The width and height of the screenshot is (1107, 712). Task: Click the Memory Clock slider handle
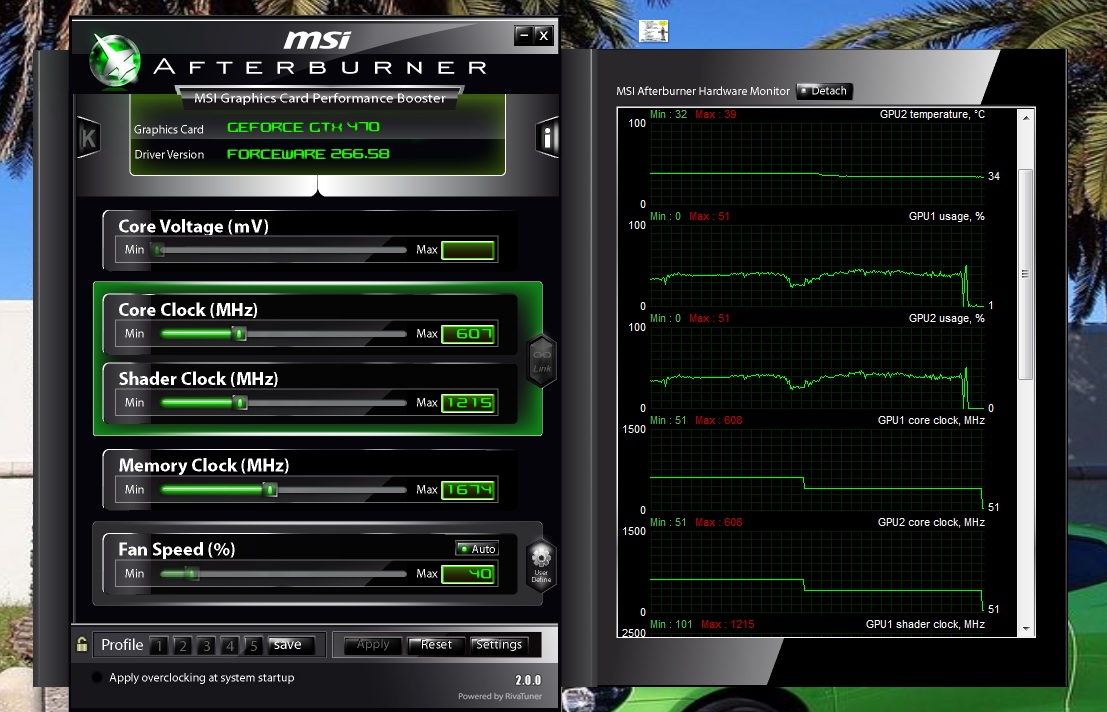(x=270, y=490)
